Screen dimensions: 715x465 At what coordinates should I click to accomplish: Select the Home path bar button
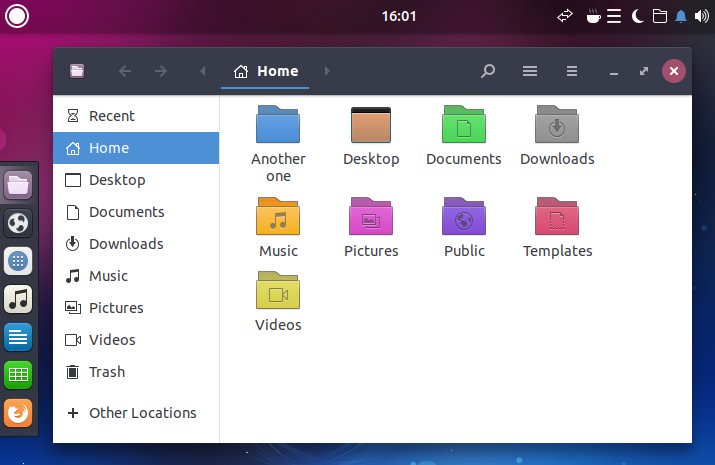pos(265,71)
